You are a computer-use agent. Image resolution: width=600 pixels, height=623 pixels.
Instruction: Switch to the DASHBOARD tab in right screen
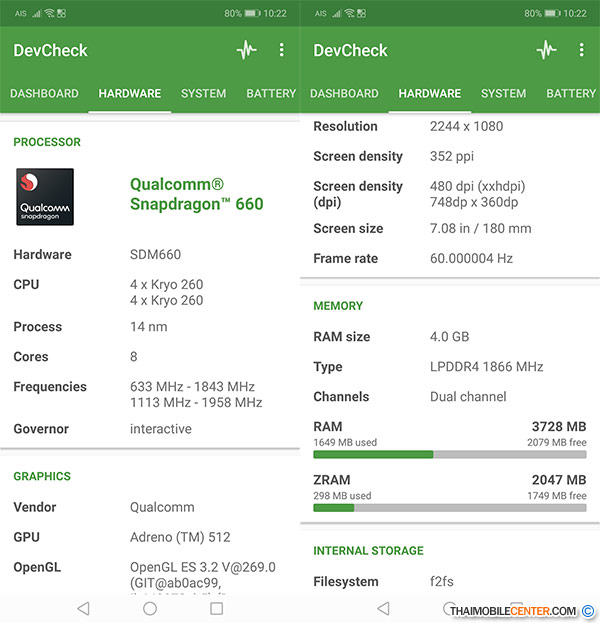tap(344, 93)
